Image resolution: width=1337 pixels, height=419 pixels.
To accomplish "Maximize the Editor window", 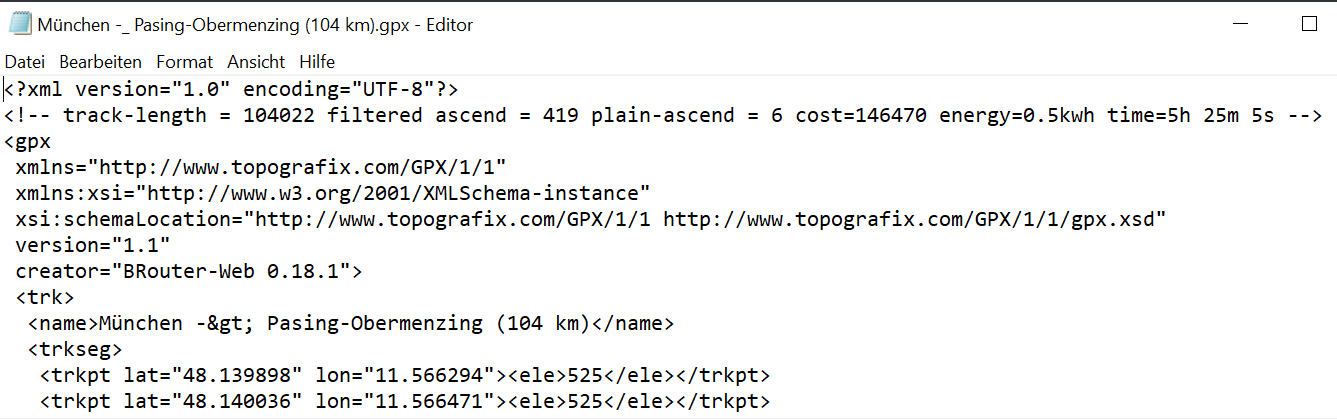I will pos(1309,24).
